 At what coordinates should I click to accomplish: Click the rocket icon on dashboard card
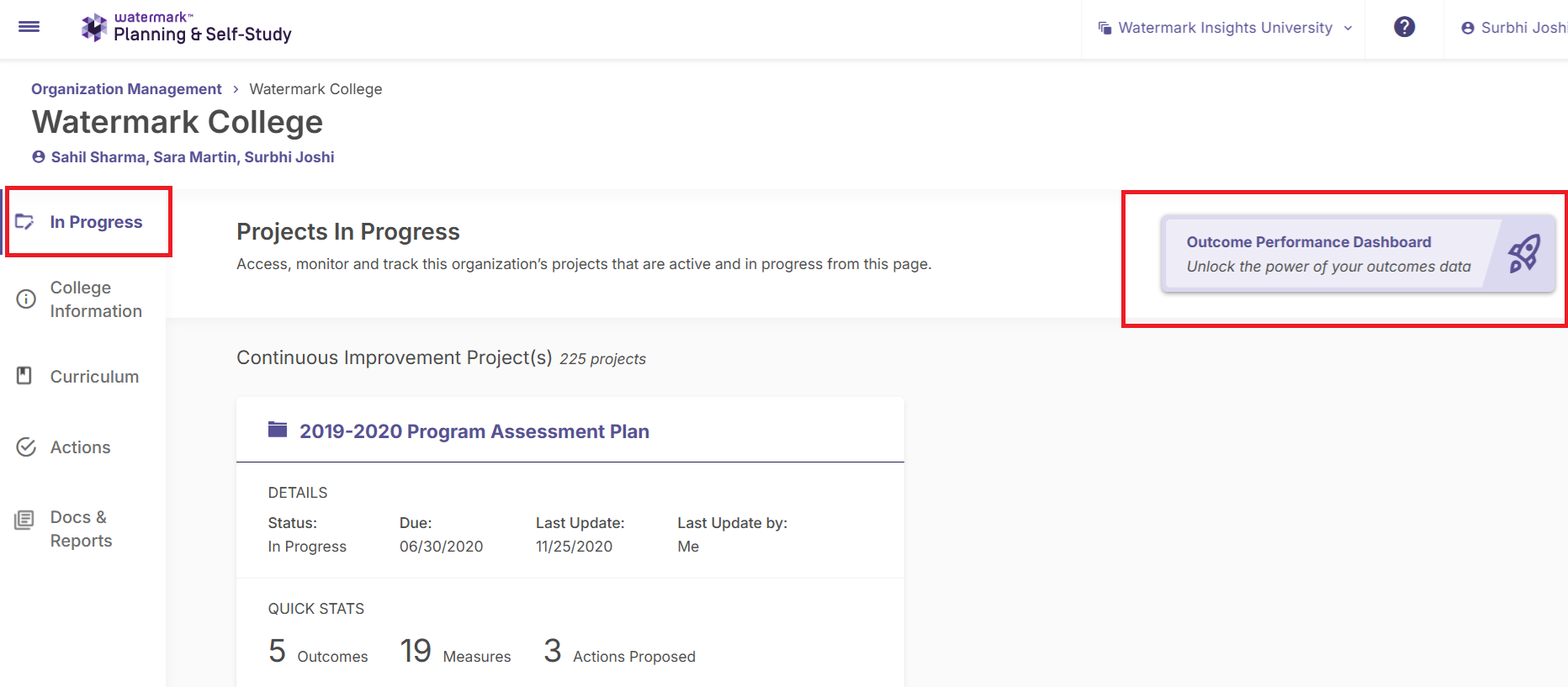(1523, 253)
